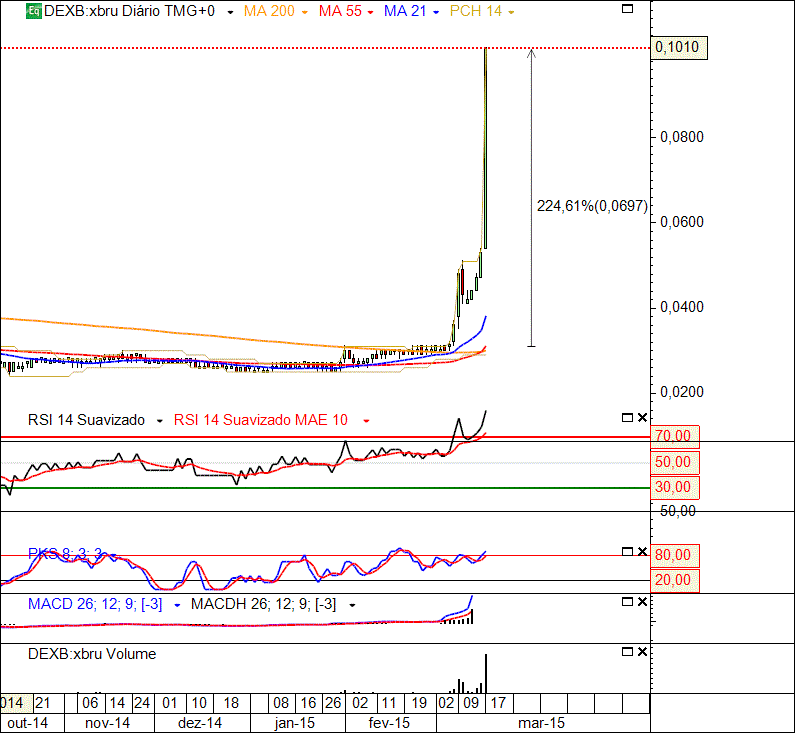Click the out-14 month on time axis
795x733 pixels.
(28, 723)
